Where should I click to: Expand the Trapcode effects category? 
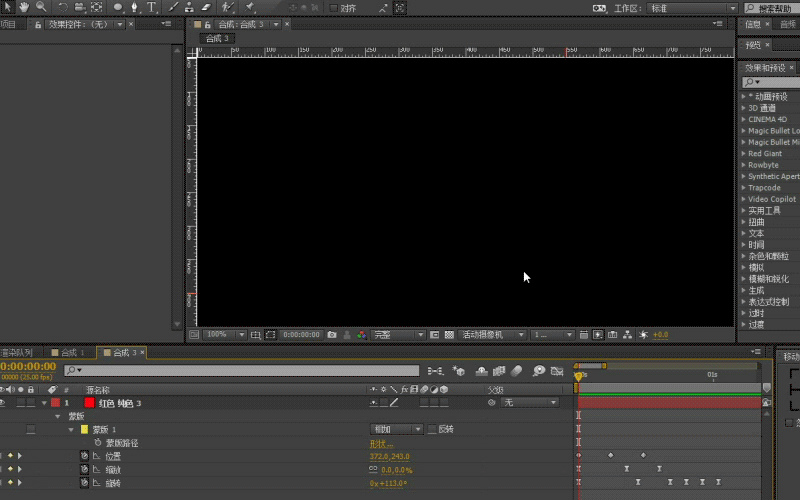tap(744, 187)
